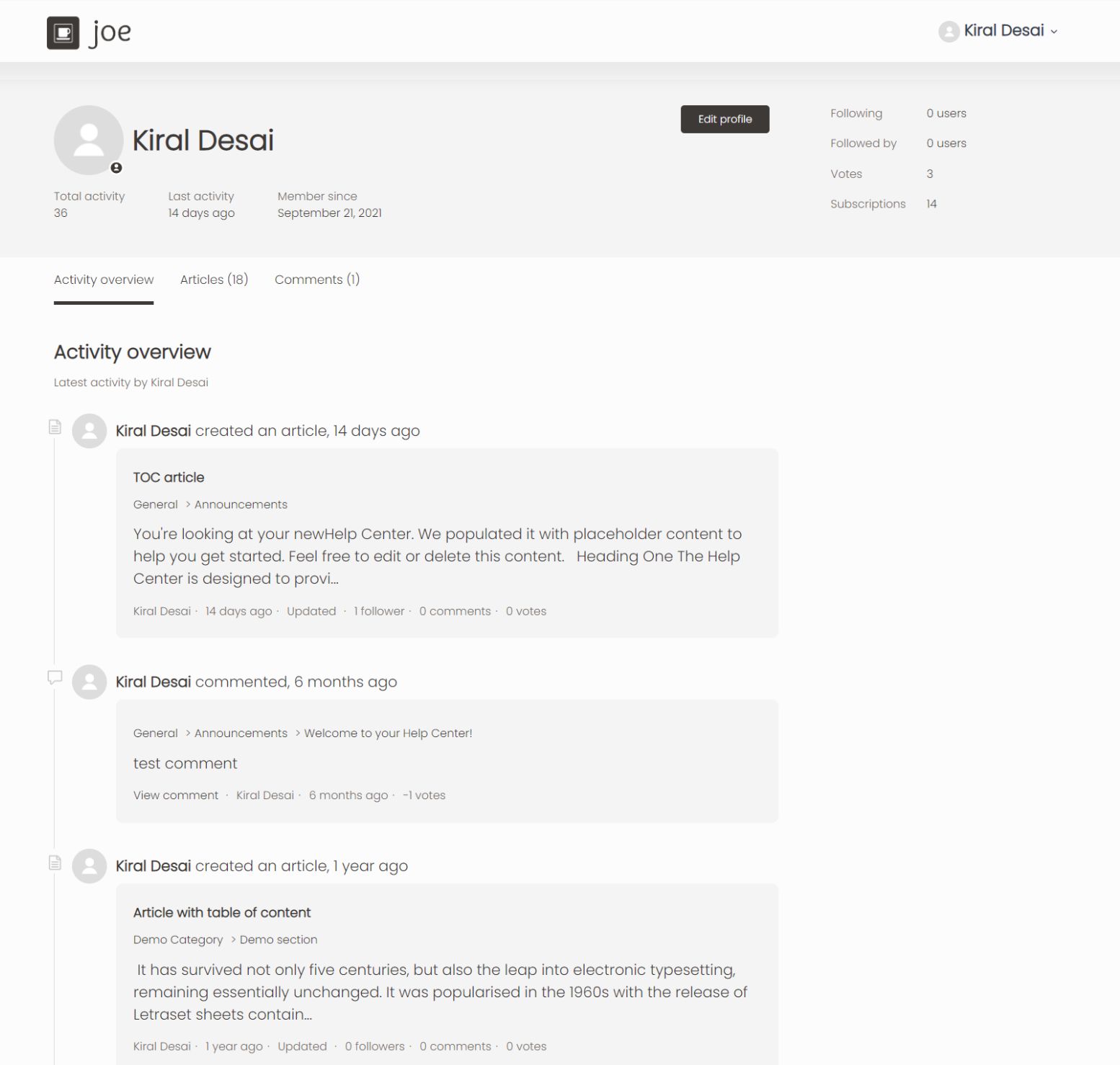Click the comment bubble icon in activity timeline
Screen dimensions: 1120x1065
[x=55, y=677]
